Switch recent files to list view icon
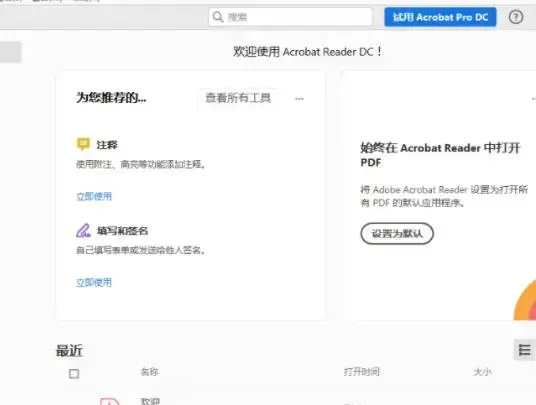 (524, 350)
